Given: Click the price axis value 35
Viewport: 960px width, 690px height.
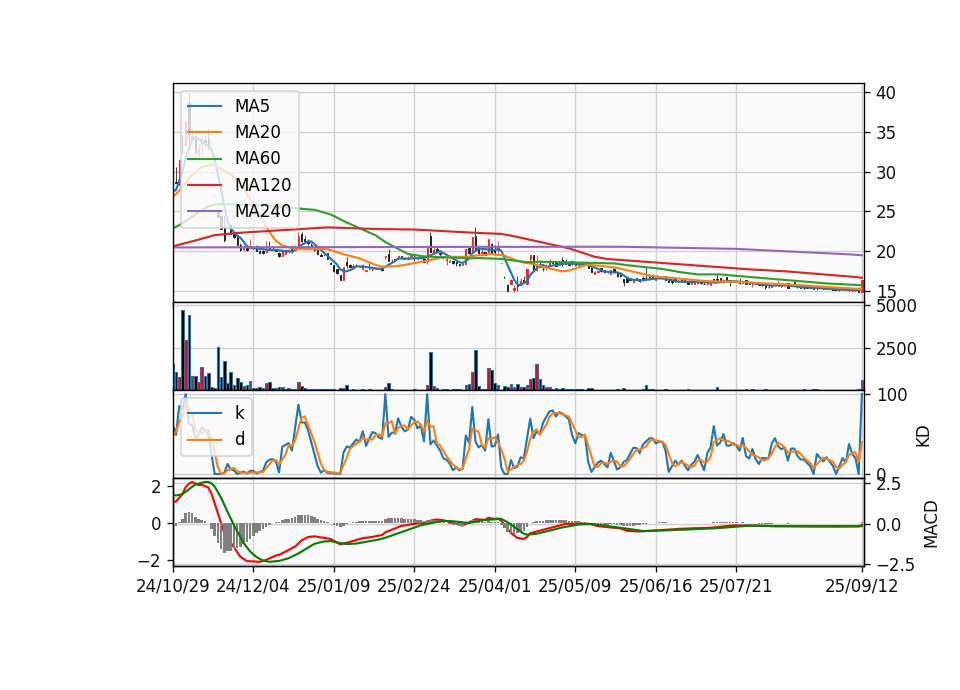Looking at the screenshot, I should pos(886,133).
